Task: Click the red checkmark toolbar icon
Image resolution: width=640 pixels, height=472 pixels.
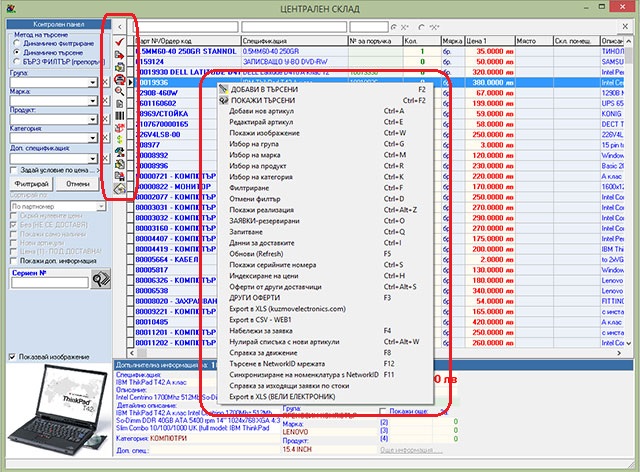Action: pos(119,42)
